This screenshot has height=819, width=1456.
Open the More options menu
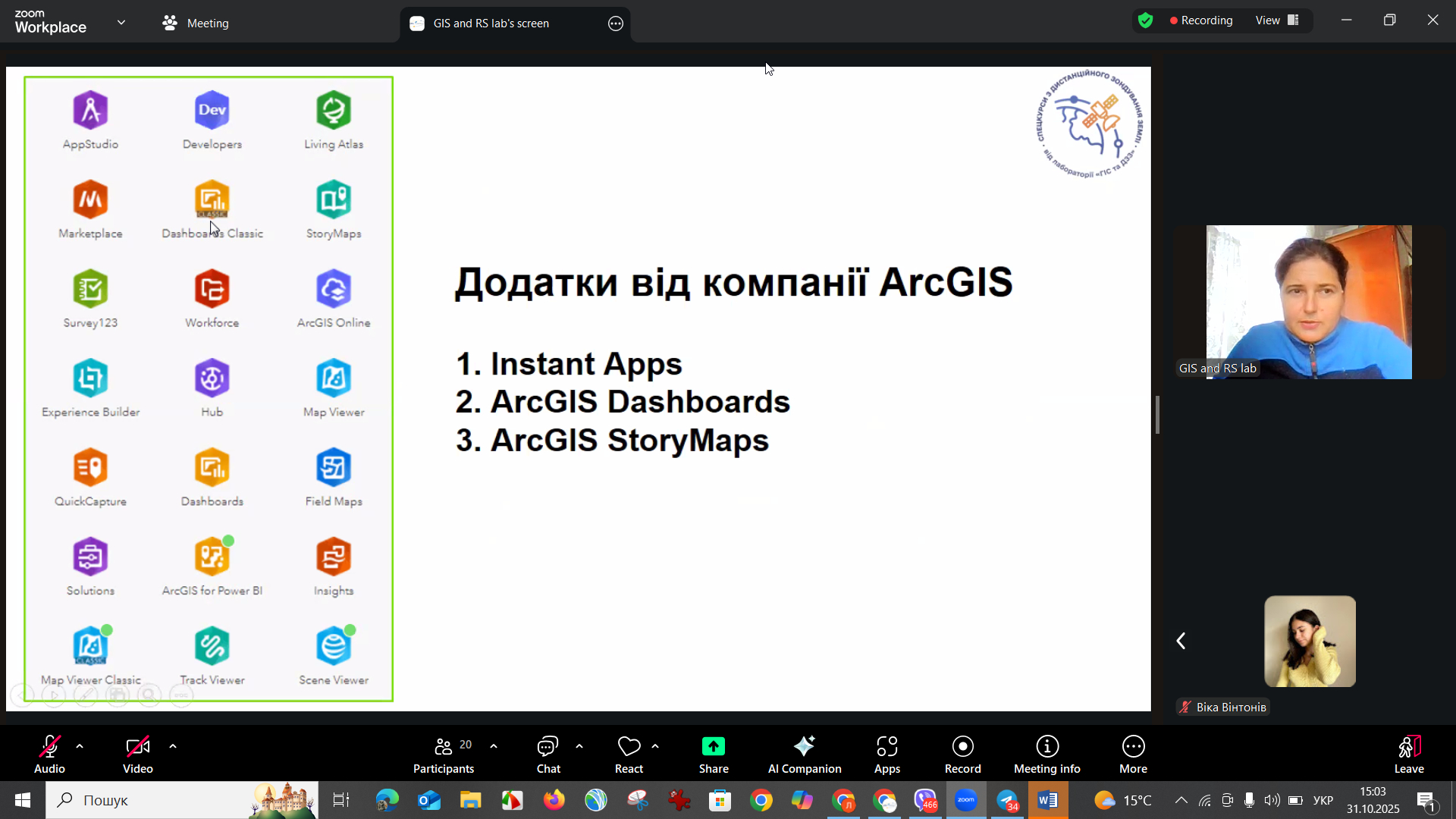click(1133, 754)
